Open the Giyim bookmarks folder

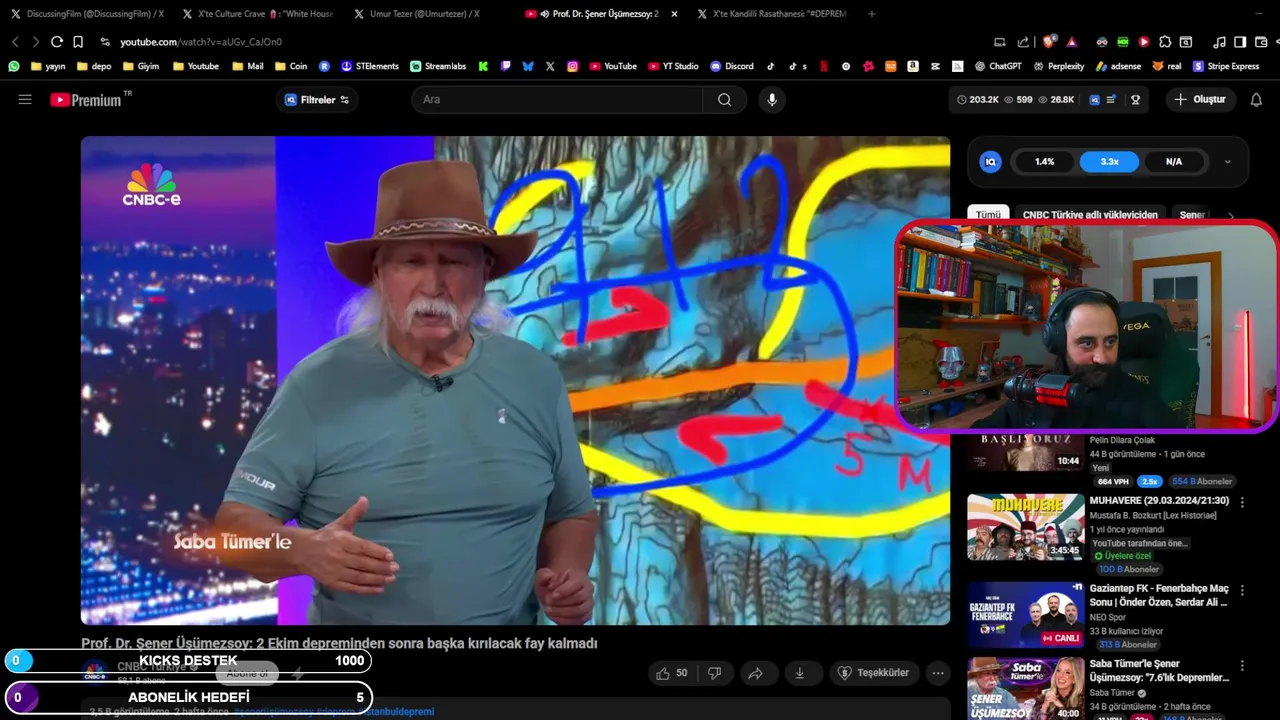coord(141,66)
